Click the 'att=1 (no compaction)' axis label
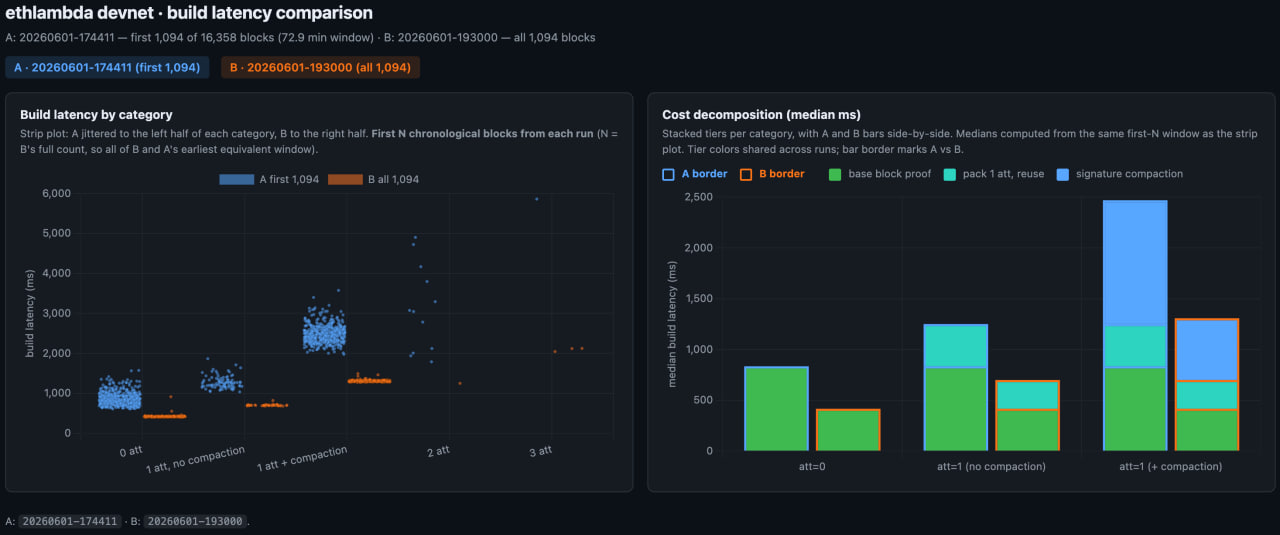Viewport: 1280px width, 535px height. point(991,466)
